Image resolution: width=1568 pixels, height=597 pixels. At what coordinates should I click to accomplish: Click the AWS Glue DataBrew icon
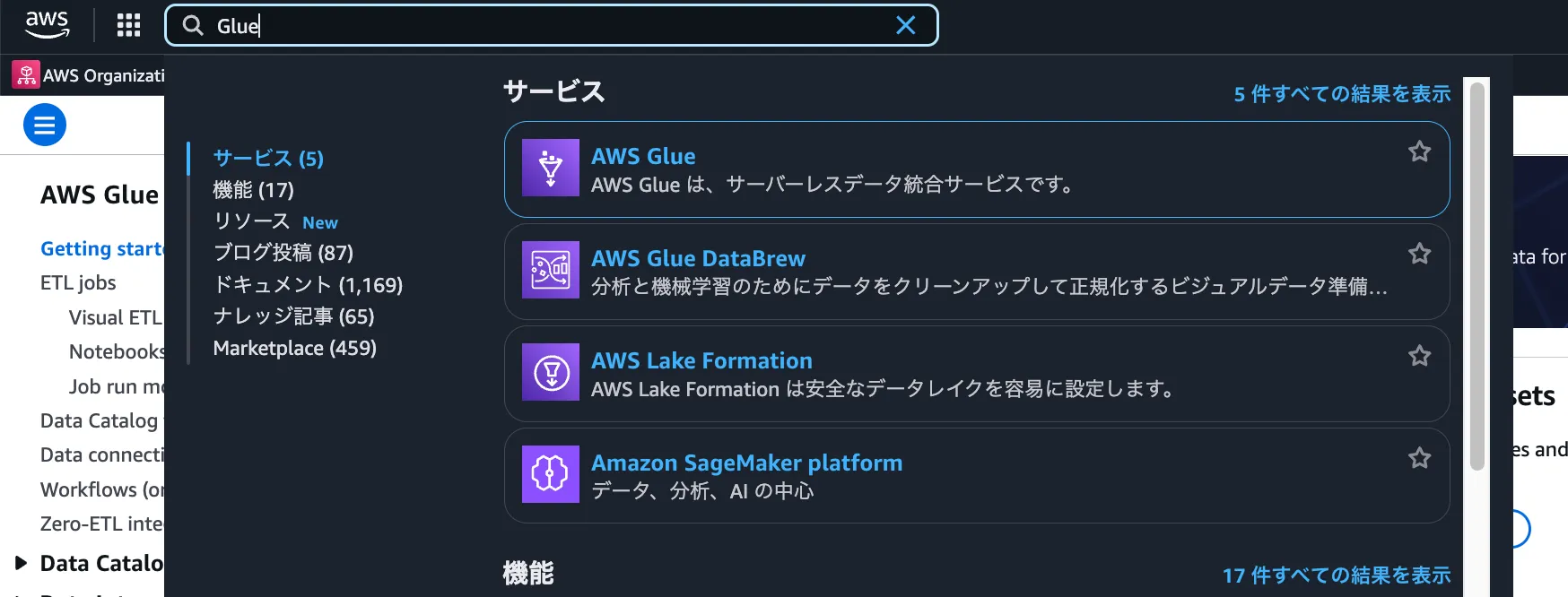(551, 270)
